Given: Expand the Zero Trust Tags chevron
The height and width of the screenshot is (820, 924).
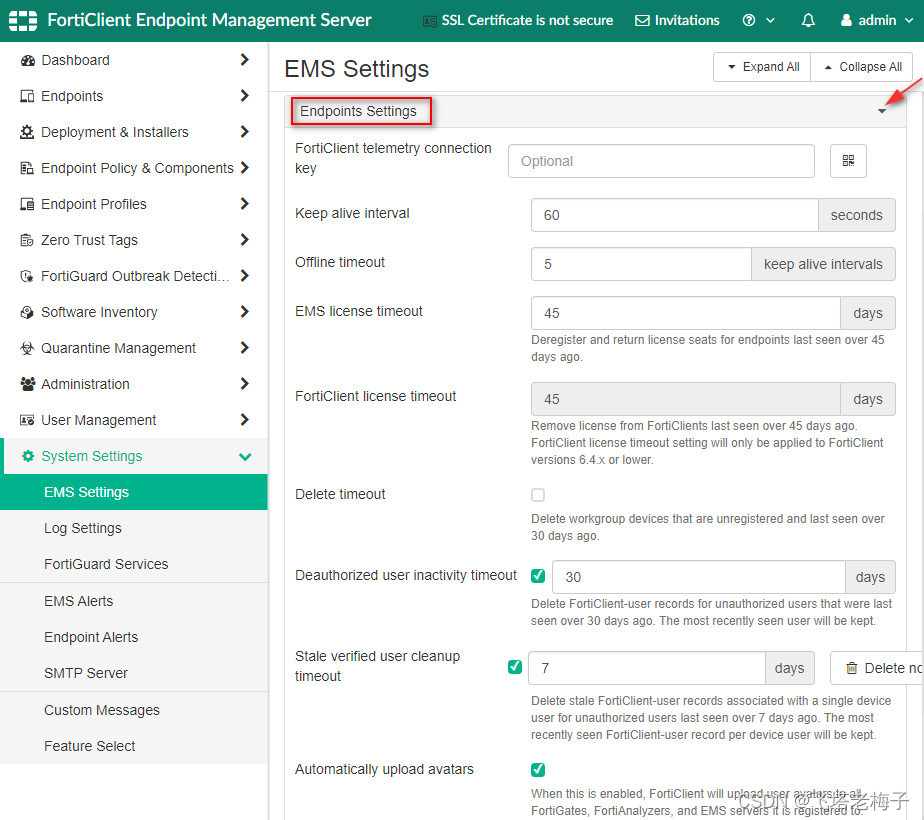Looking at the screenshot, I should [245, 239].
